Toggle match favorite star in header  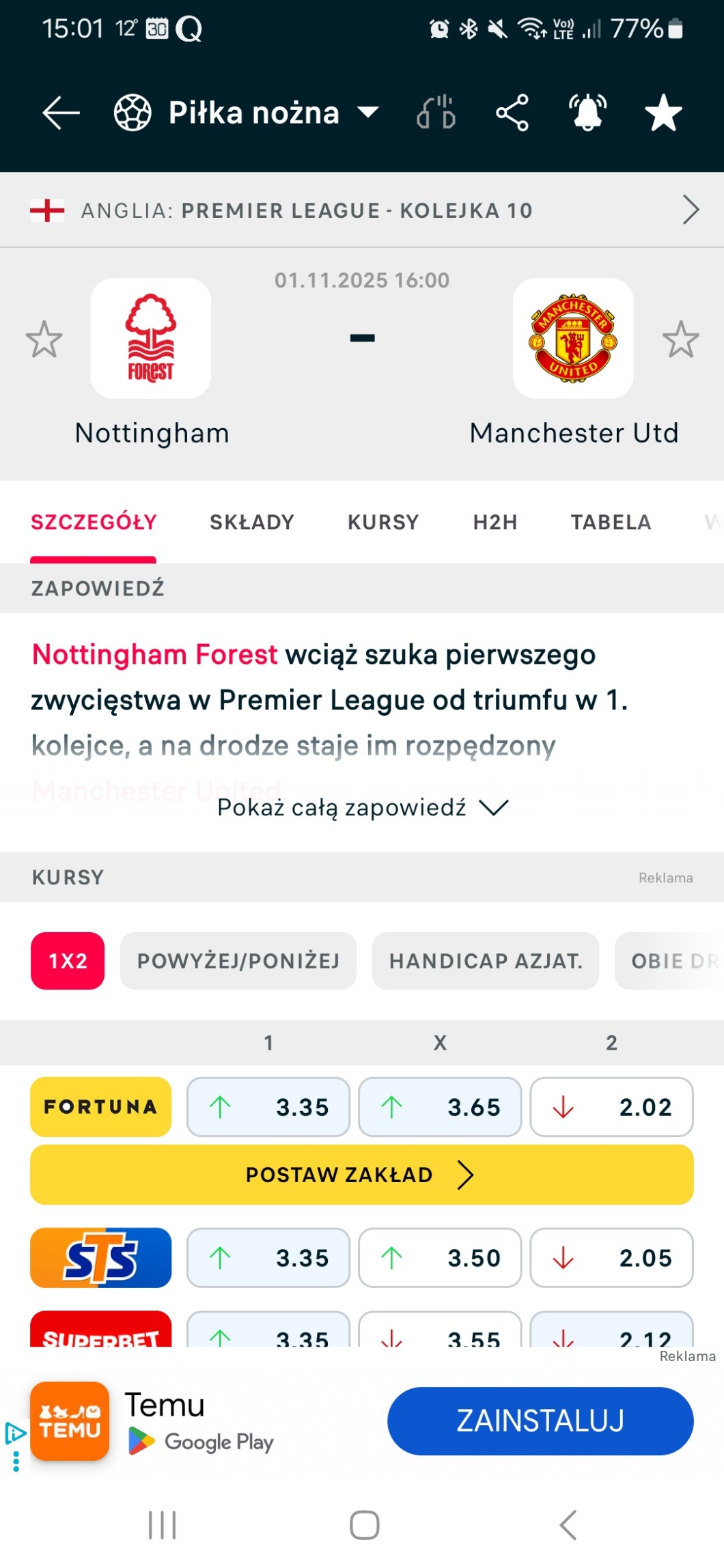pos(663,113)
